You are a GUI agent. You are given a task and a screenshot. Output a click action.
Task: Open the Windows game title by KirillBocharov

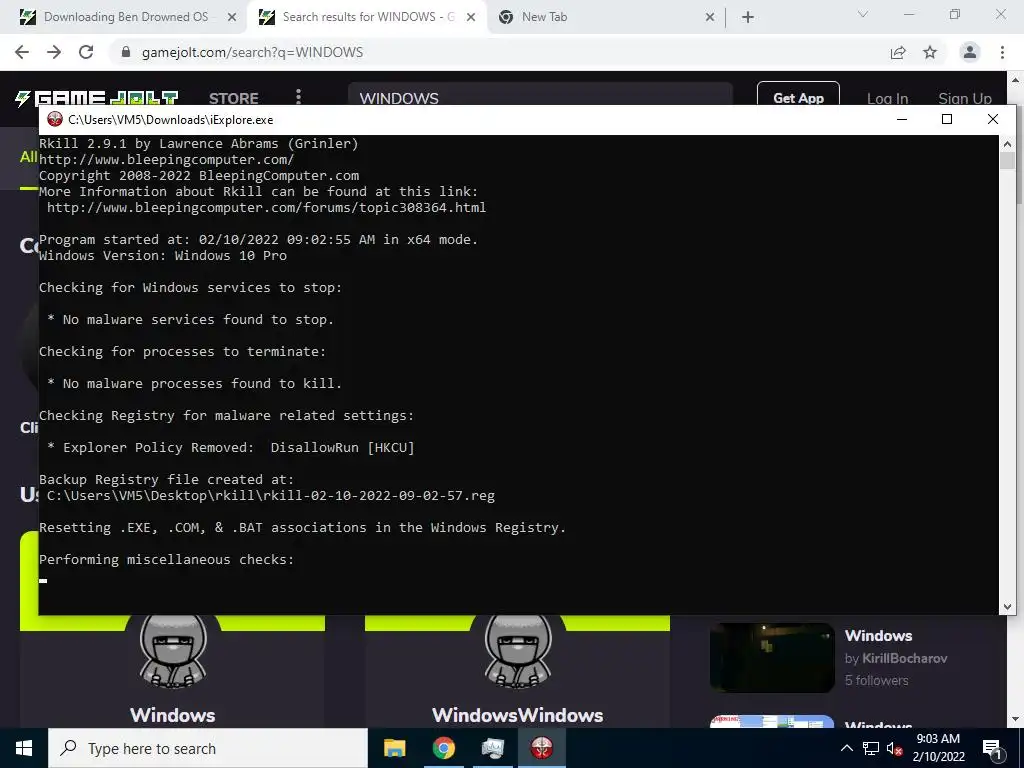tap(878, 635)
